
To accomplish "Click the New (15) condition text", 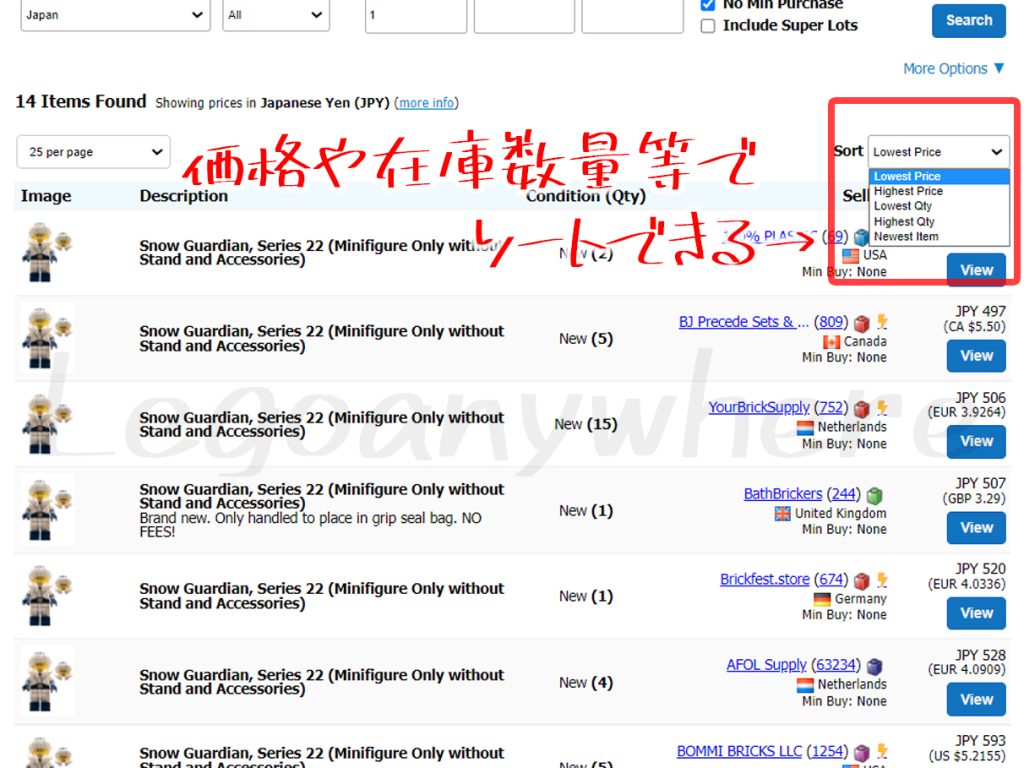I will coord(585,424).
